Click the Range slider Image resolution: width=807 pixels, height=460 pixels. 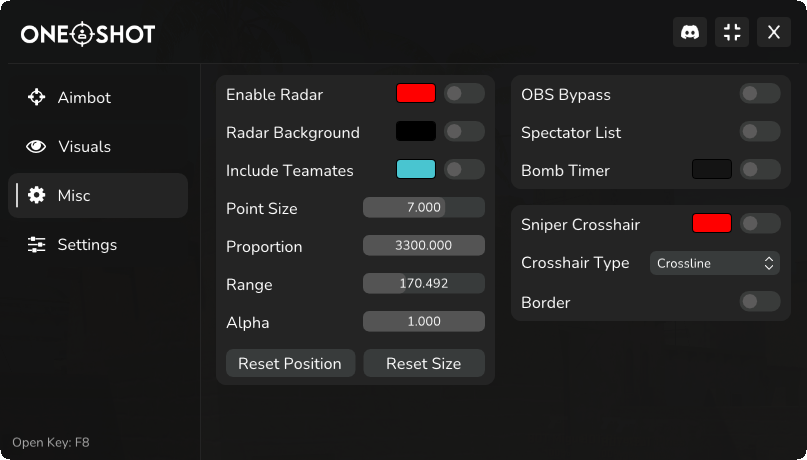(x=423, y=284)
